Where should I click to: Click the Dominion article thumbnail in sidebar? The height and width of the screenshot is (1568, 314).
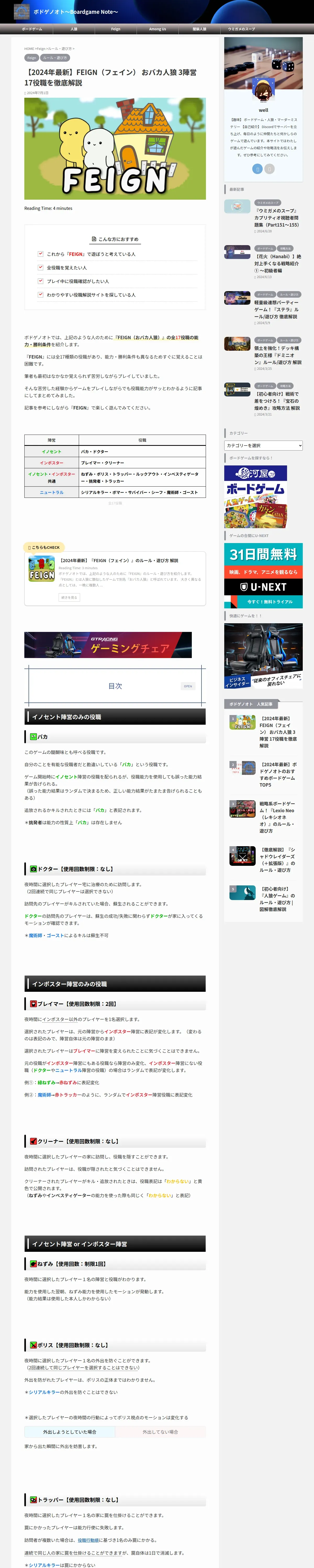pyautogui.click(x=237, y=344)
